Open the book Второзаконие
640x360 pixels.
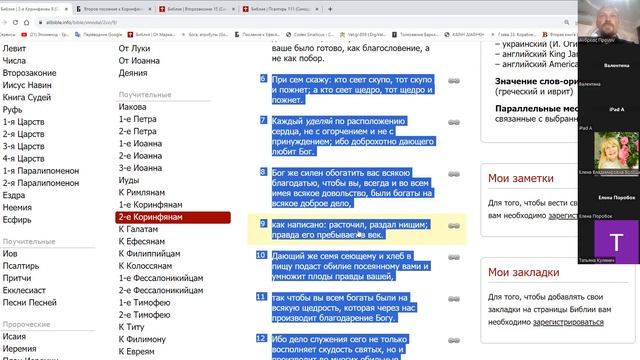[29, 73]
